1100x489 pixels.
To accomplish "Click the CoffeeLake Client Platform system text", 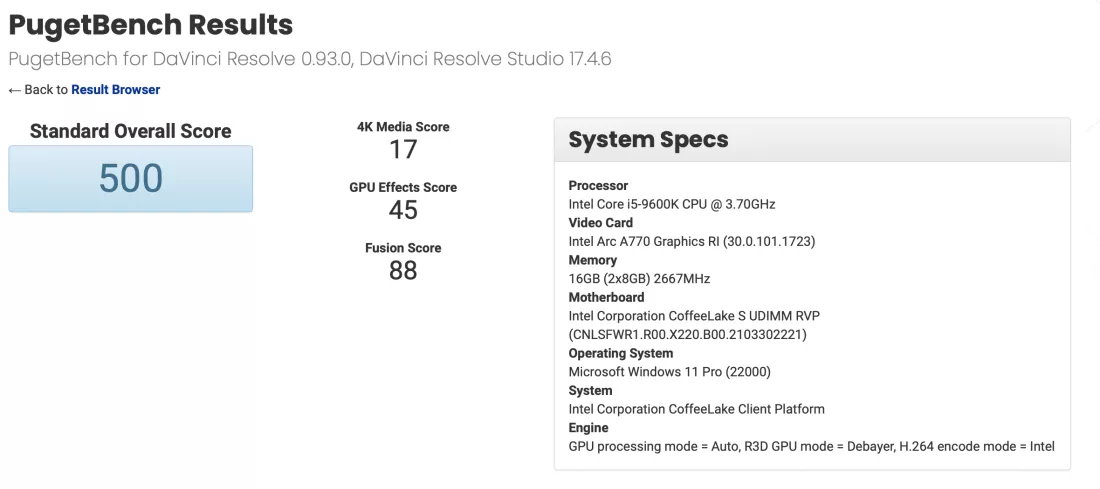I will tap(696, 409).
